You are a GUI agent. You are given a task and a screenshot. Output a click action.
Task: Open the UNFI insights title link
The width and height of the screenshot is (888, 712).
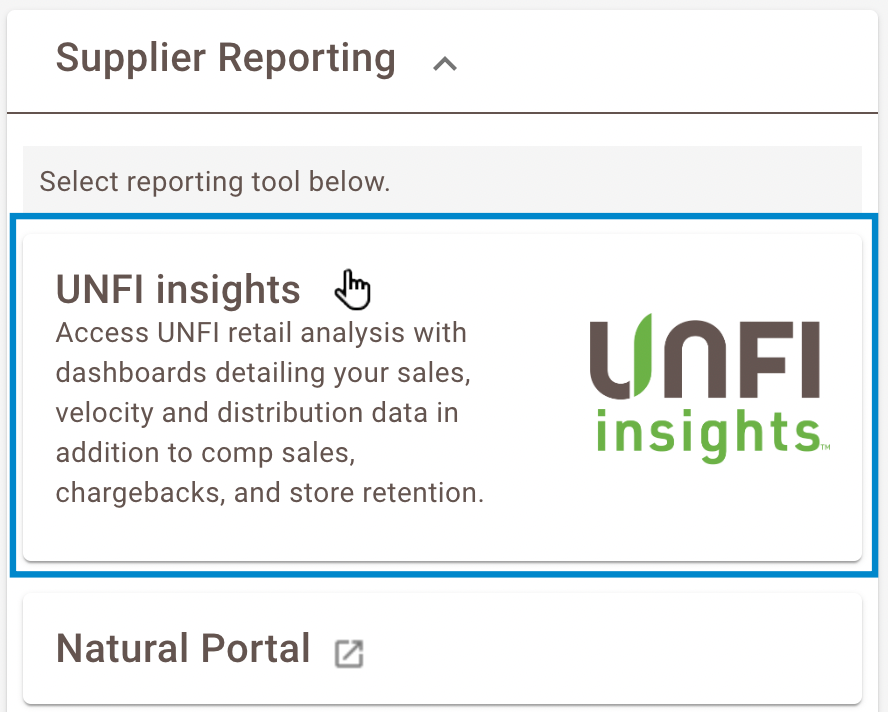pos(178,289)
